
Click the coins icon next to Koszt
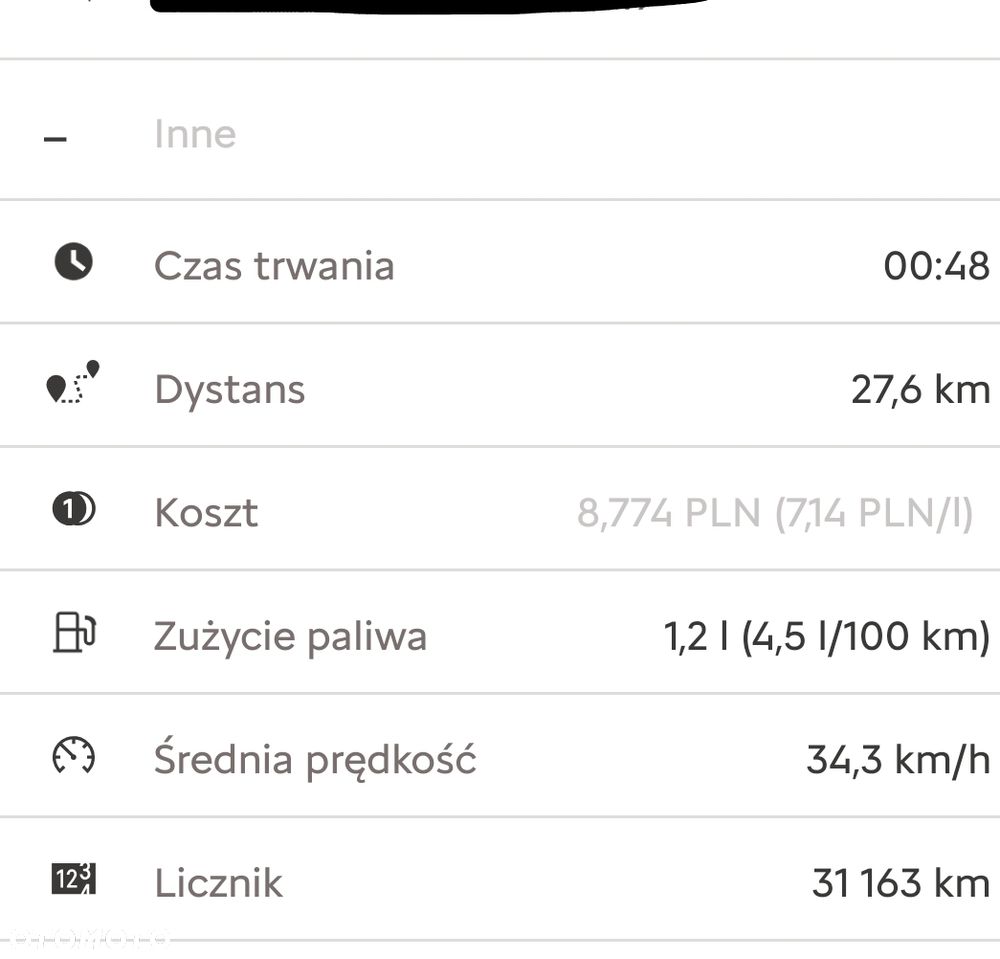tap(73, 510)
